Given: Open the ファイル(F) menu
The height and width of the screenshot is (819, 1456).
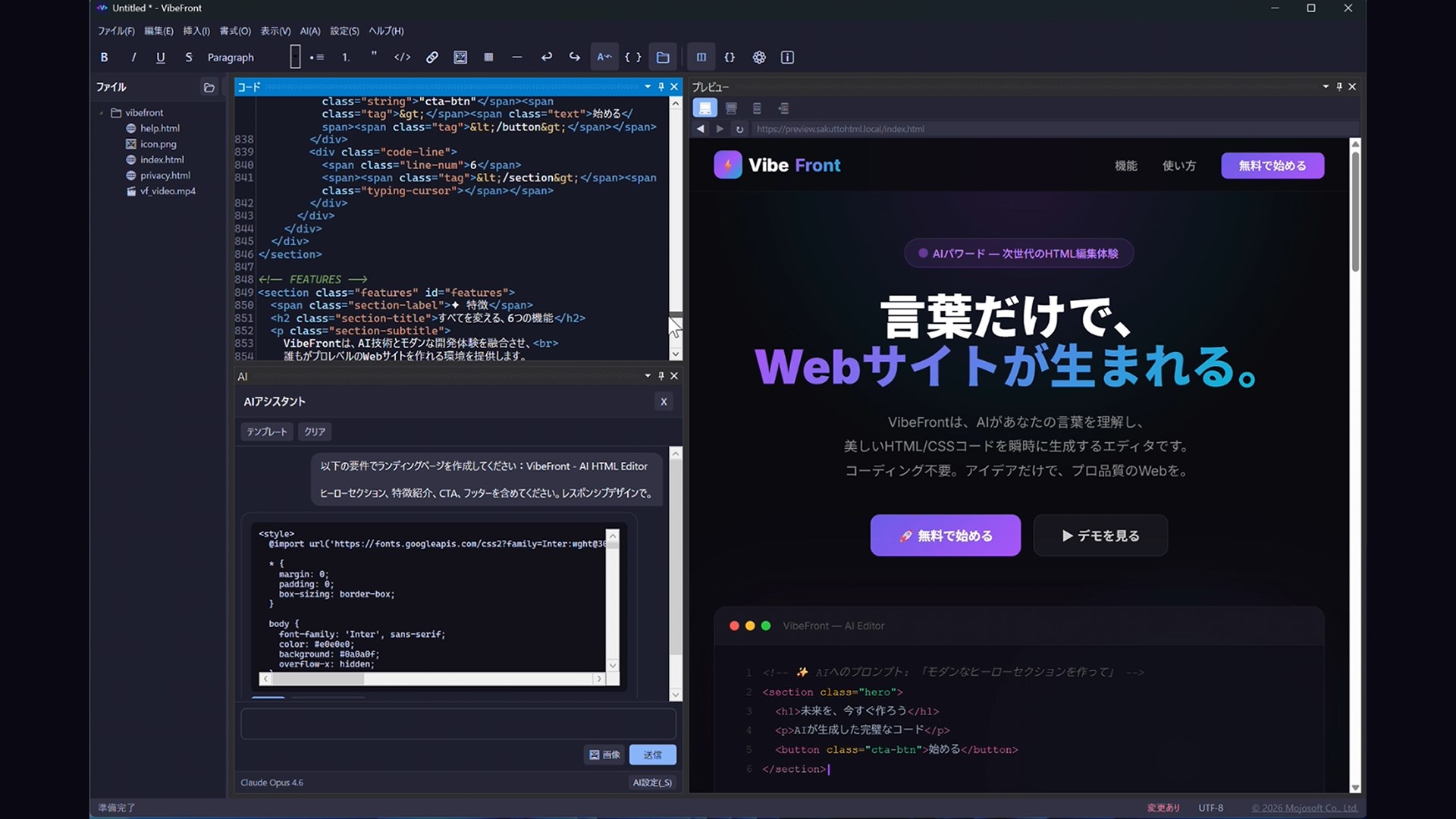Looking at the screenshot, I should (116, 31).
